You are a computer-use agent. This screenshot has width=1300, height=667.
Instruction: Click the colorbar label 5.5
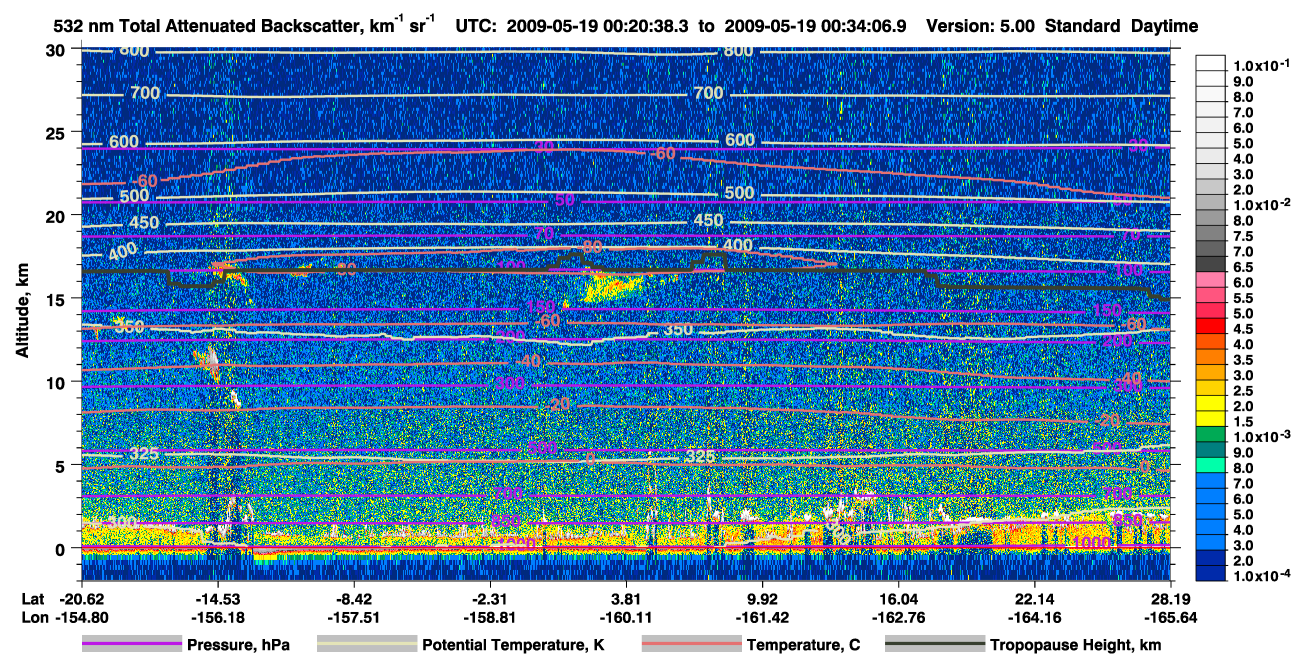(x=1242, y=298)
